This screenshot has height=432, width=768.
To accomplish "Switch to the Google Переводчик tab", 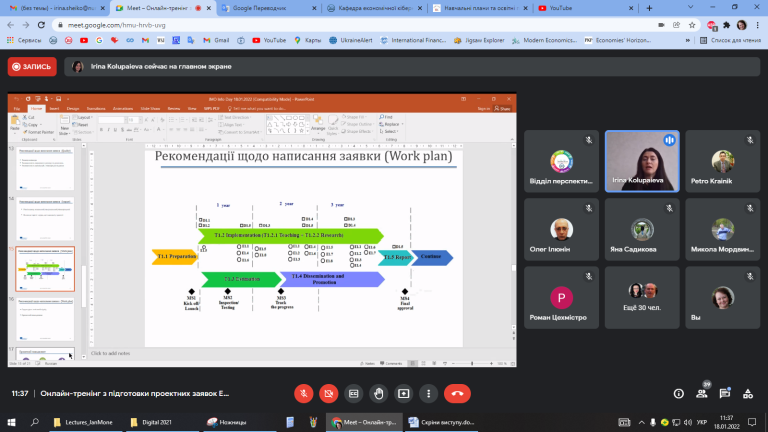I will click(x=268, y=8).
